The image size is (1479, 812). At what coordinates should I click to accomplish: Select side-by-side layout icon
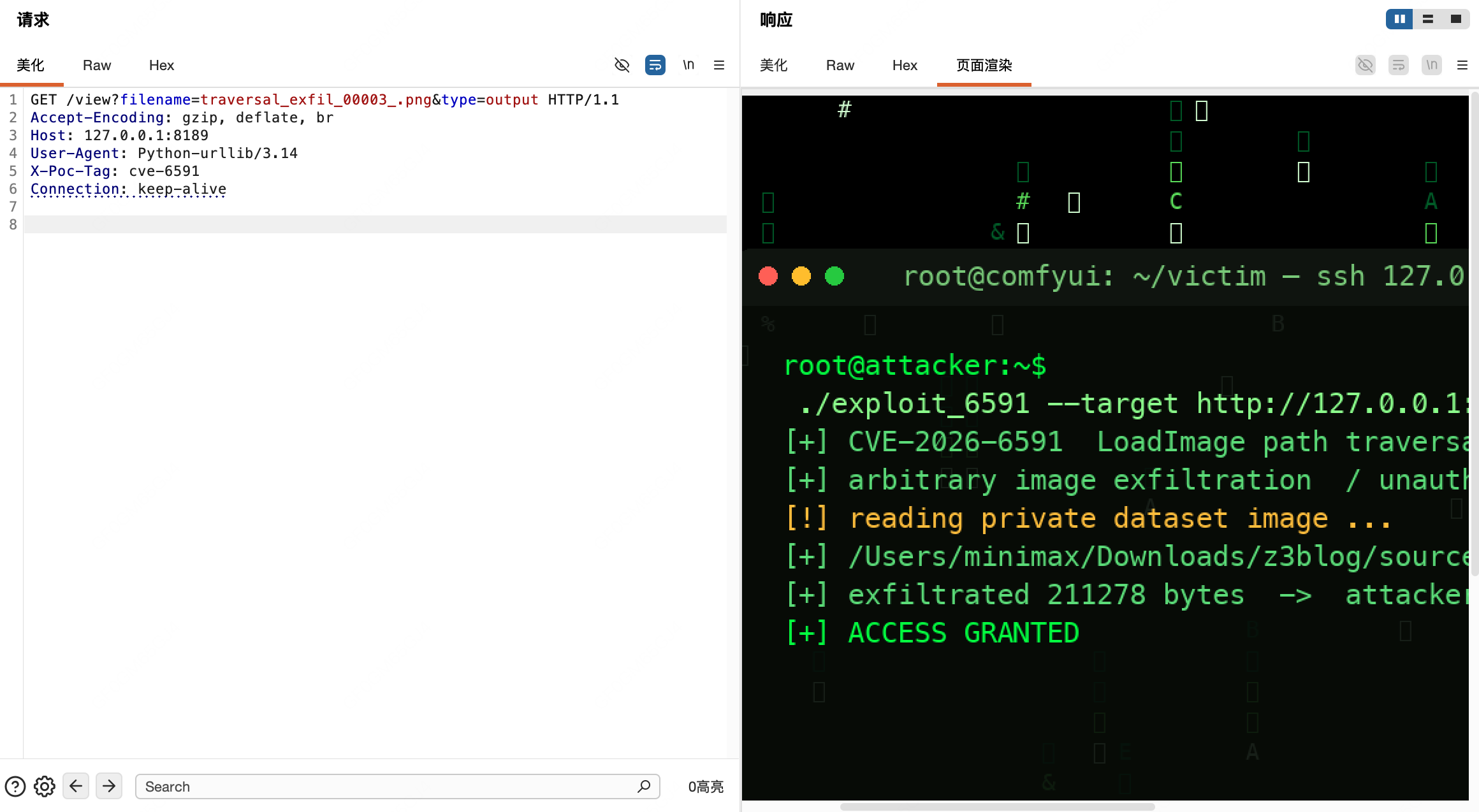(x=1400, y=19)
